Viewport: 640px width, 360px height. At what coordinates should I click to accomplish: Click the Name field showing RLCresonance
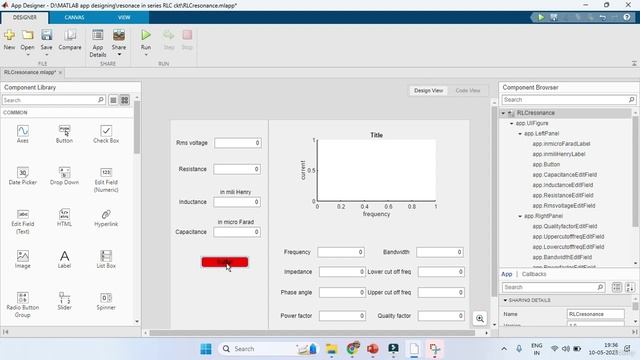click(x=596, y=314)
